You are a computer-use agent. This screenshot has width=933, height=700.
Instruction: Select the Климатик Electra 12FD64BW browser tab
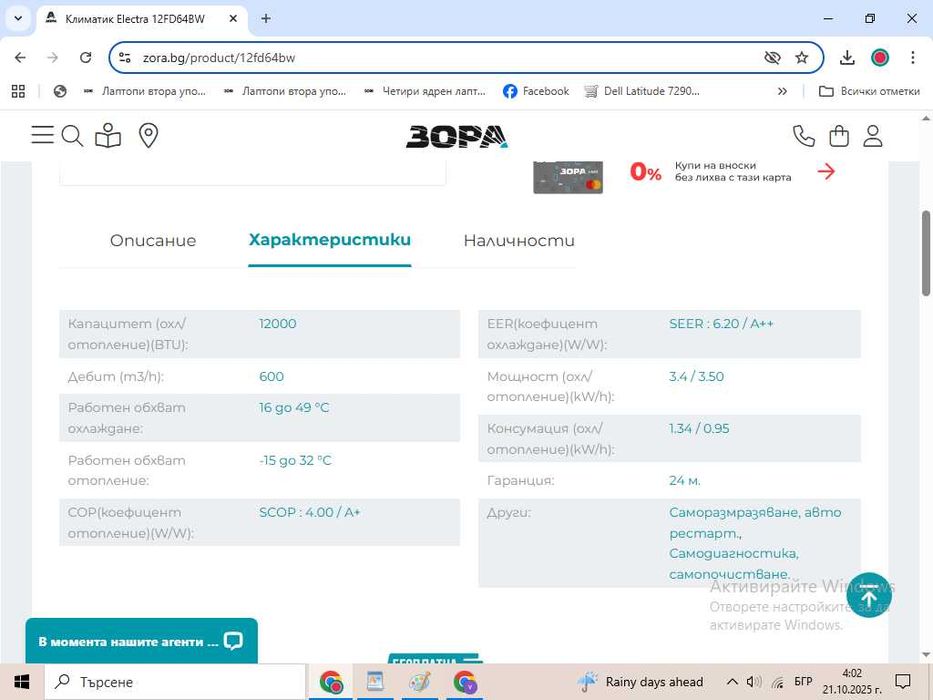click(x=142, y=19)
